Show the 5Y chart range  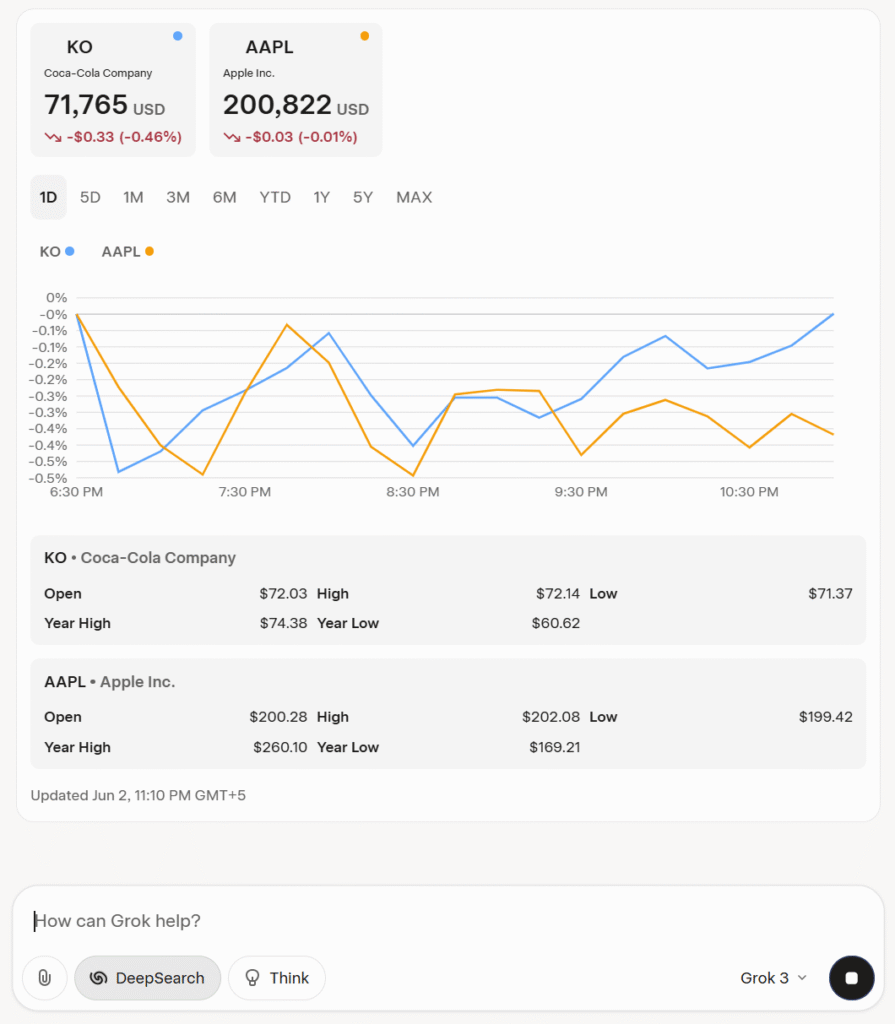[363, 197]
